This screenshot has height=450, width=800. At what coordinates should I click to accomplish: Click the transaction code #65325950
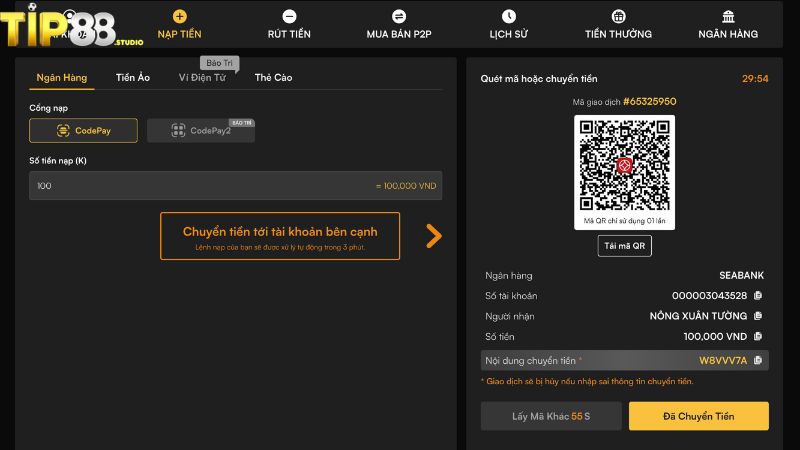coord(649,102)
